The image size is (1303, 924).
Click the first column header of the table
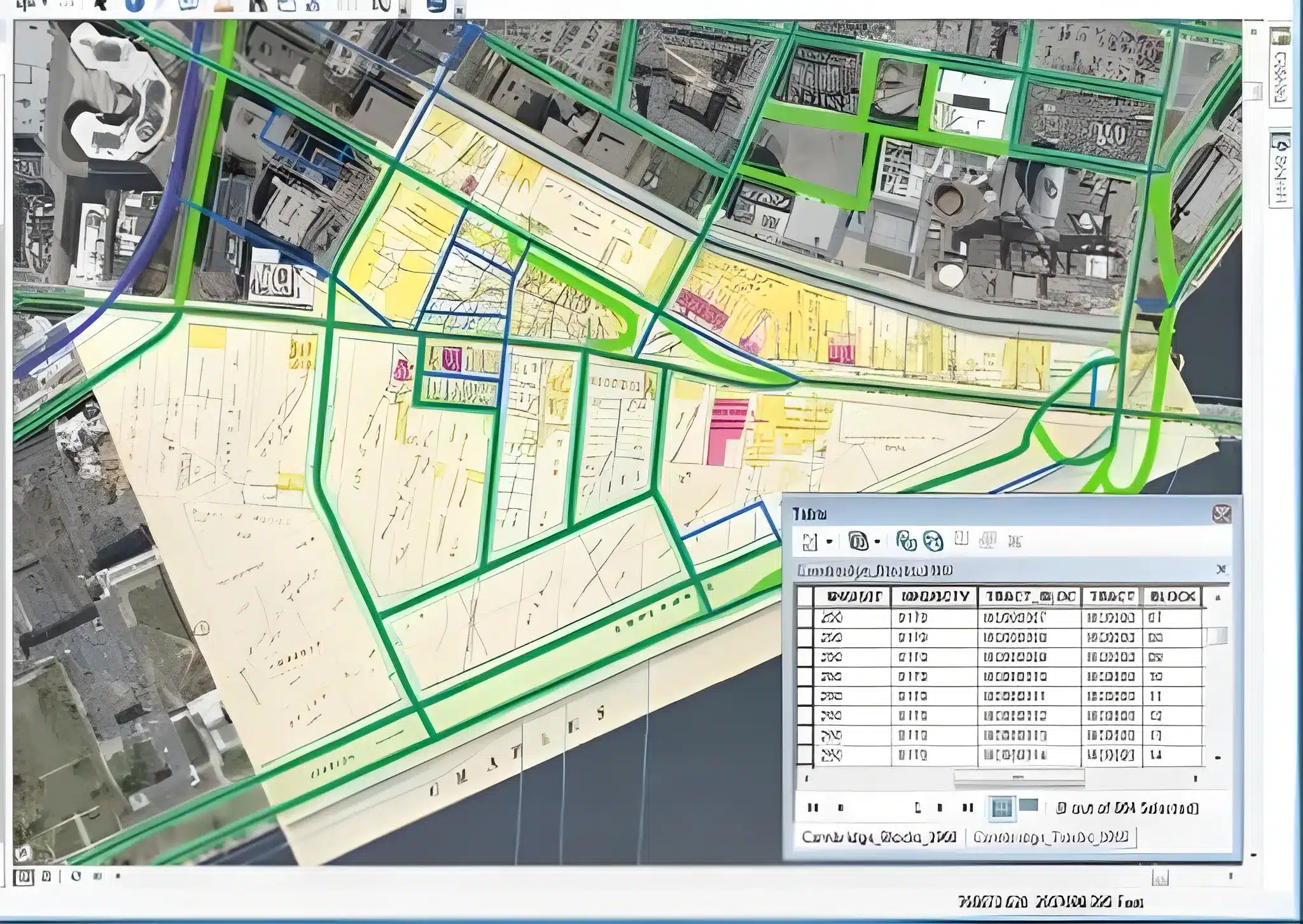(x=852, y=596)
